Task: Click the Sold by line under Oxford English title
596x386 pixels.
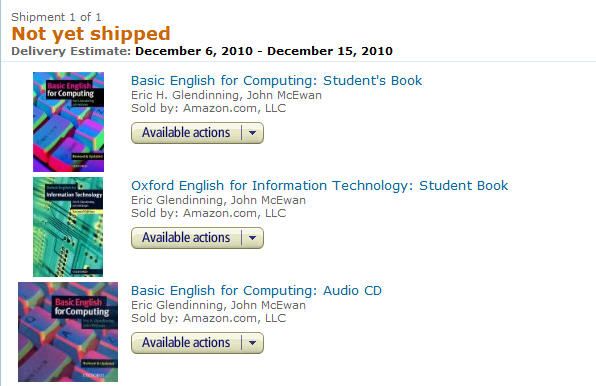Action: 208,213
